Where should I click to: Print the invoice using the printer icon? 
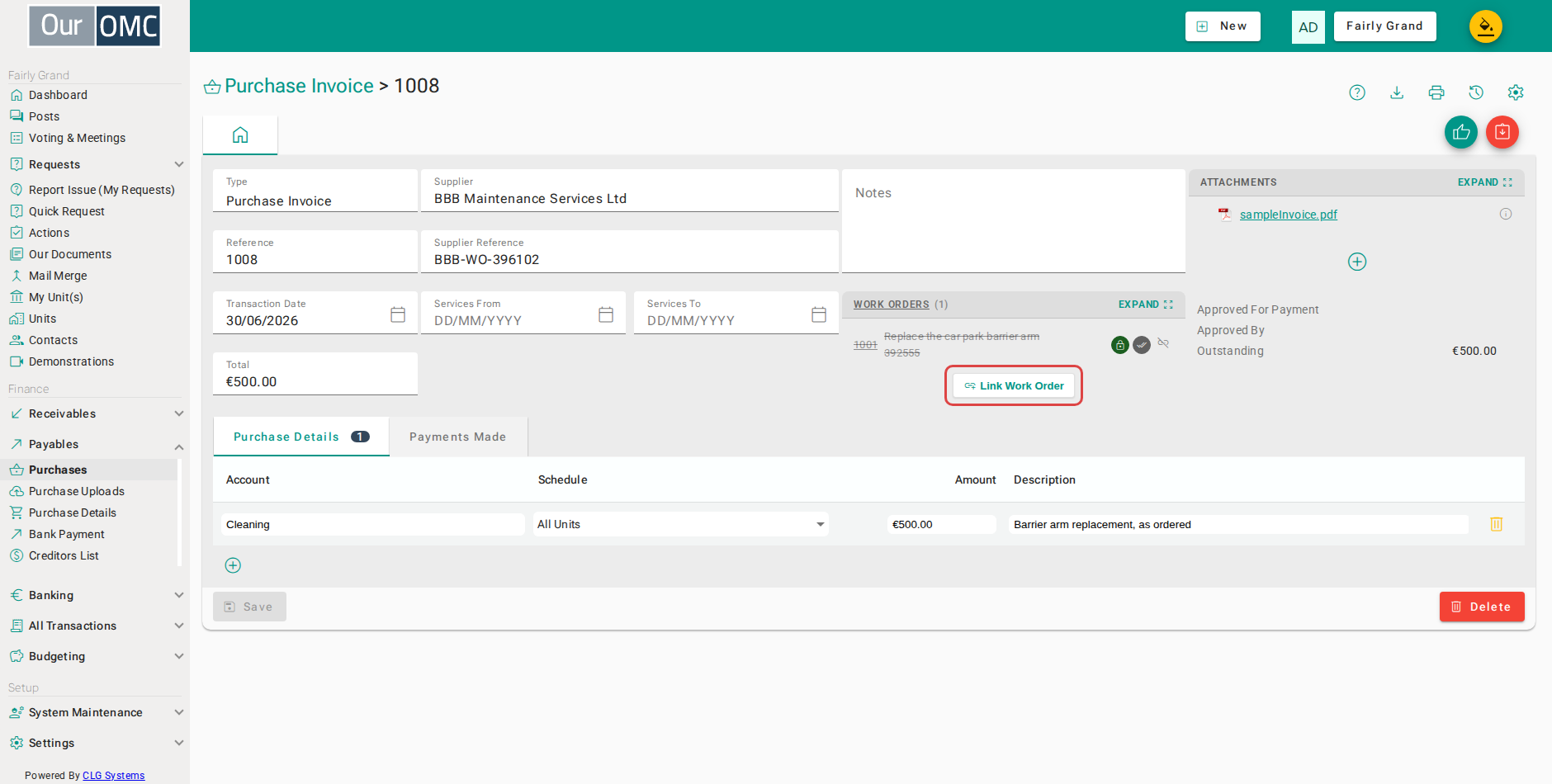1436,92
